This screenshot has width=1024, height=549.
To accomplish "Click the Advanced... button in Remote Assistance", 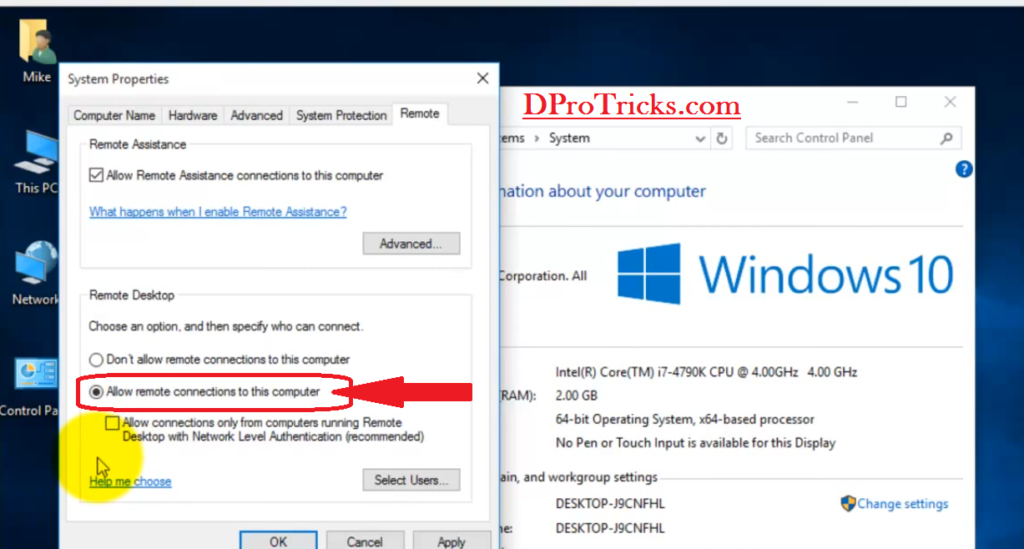I will point(411,243).
